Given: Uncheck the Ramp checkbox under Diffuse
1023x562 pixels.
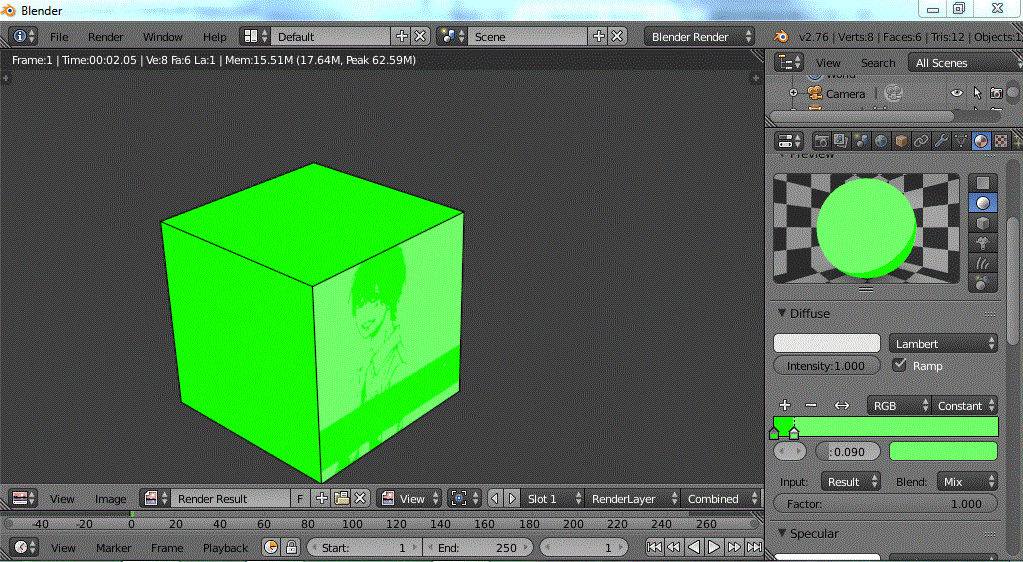Looking at the screenshot, I should click(x=899, y=365).
